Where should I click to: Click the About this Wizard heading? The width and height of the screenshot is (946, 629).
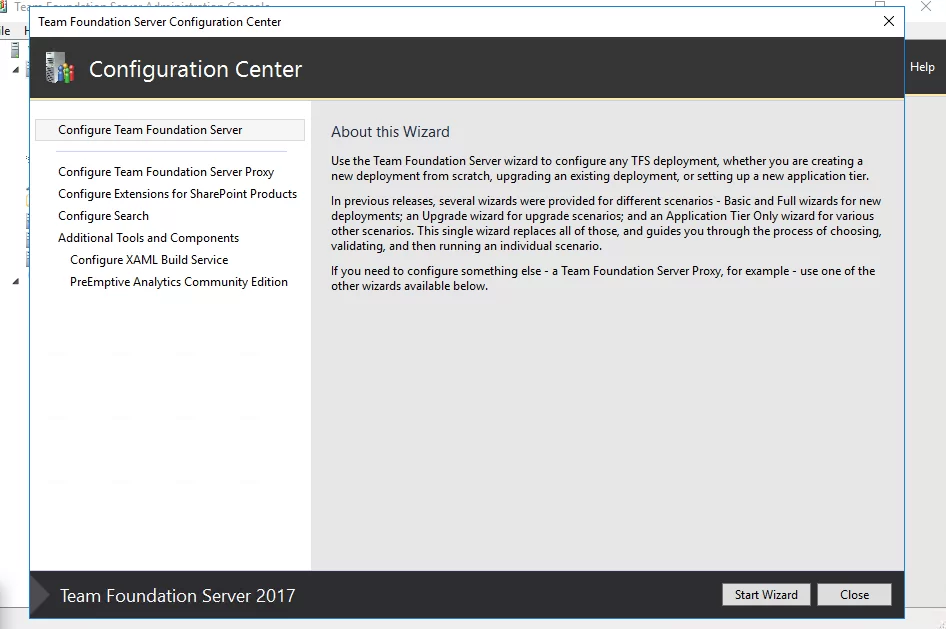tap(390, 131)
